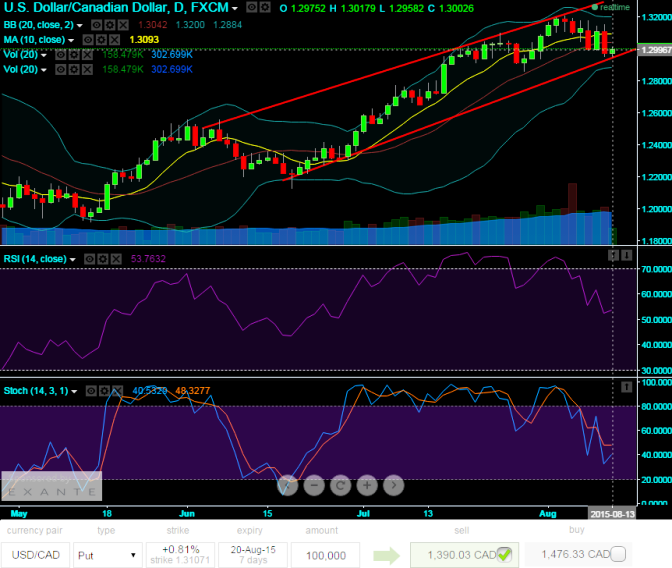Click the 20-Aug-15 expiry field
Image resolution: width=672 pixels, height=568 pixels.
253,555
